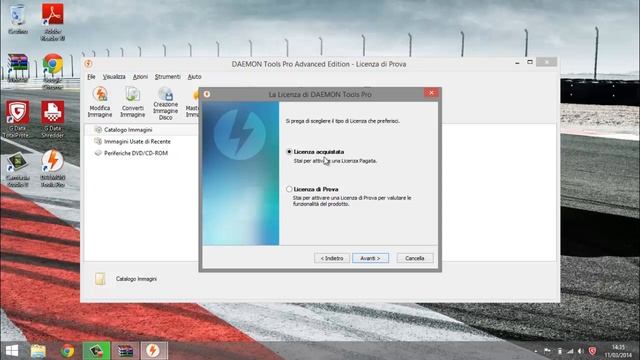Close the La Licenza di DAEMON Tools Pro dialog
Image resolution: width=640 pixels, height=360 pixels.
click(431, 93)
